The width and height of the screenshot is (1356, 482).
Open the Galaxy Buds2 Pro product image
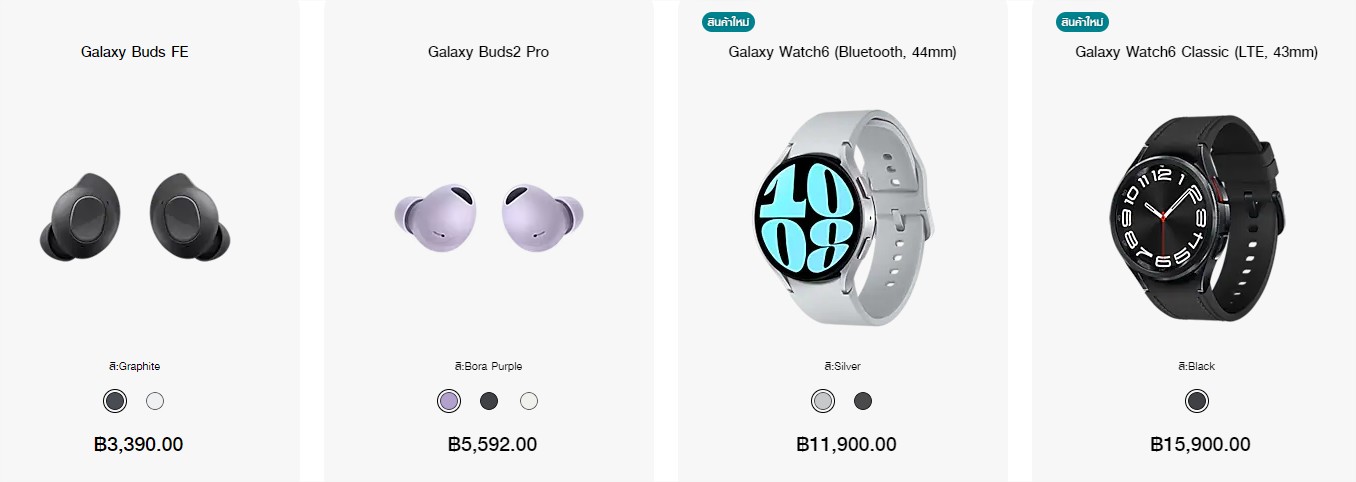(x=489, y=217)
